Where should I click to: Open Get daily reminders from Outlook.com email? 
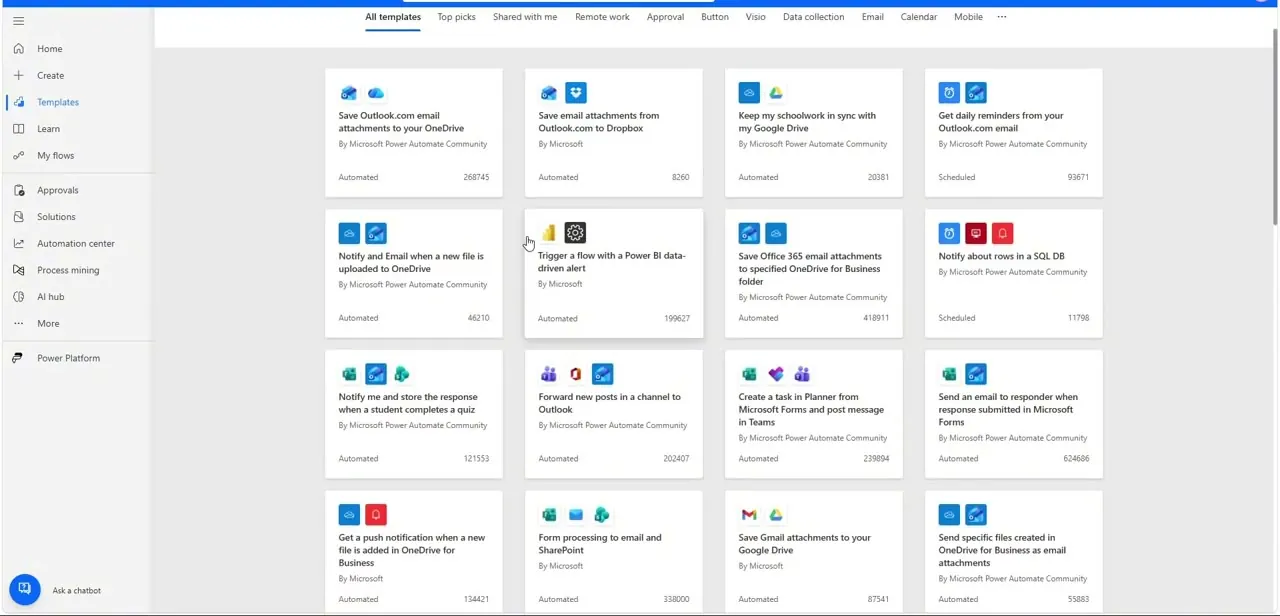[1014, 132]
